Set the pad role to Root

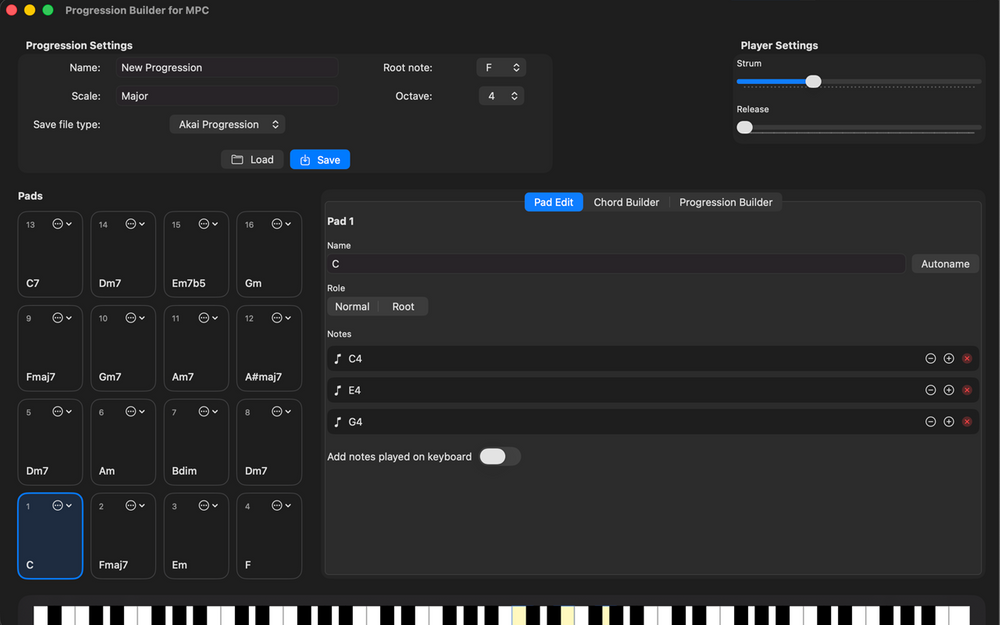point(403,307)
